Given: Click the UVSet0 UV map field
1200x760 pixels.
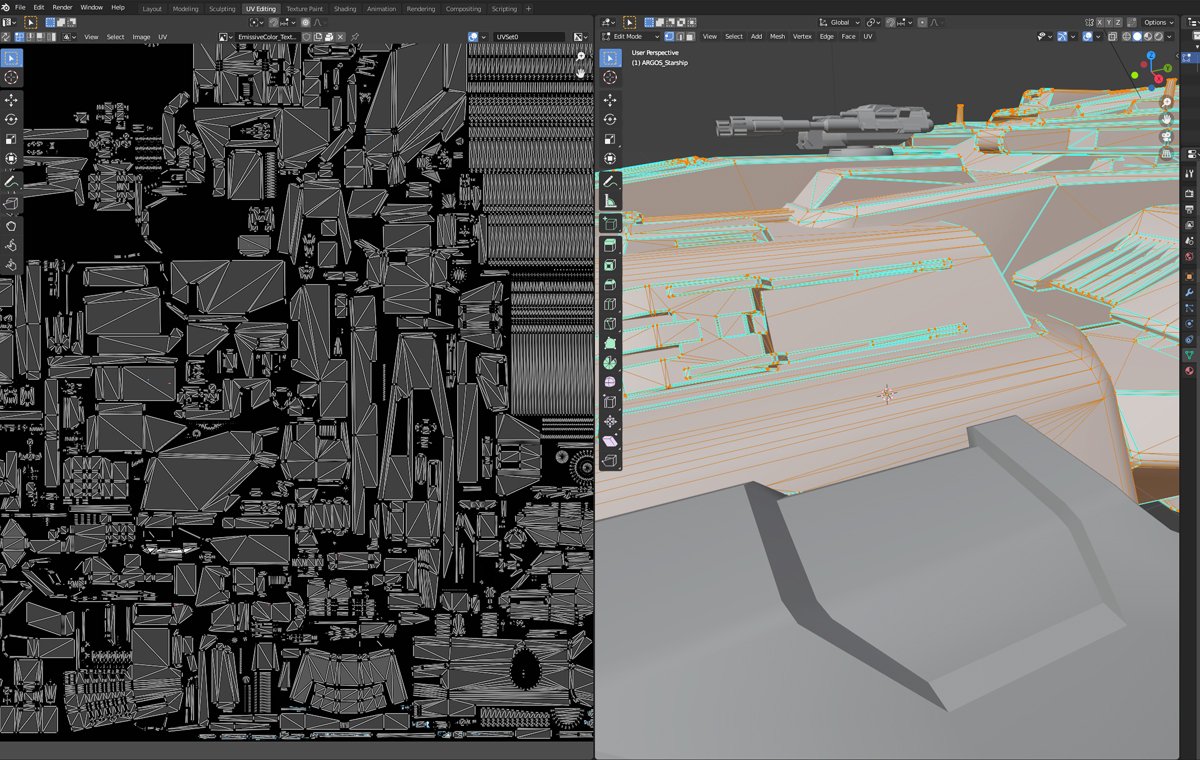Looking at the screenshot, I should point(529,37).
